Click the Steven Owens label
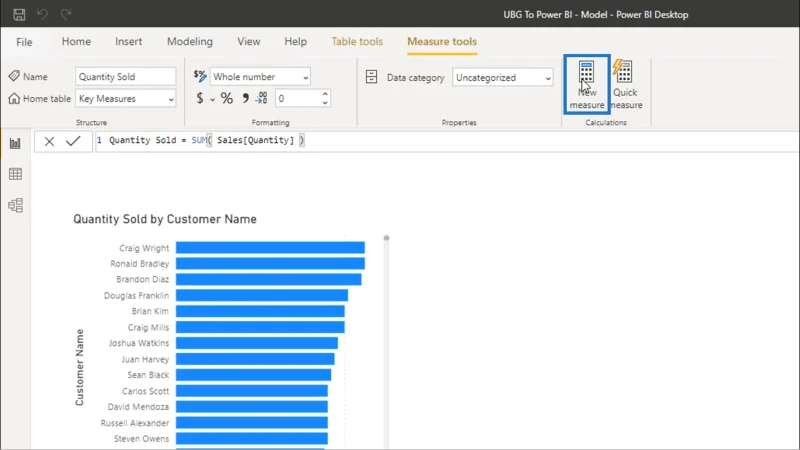 tap(141, 438)
